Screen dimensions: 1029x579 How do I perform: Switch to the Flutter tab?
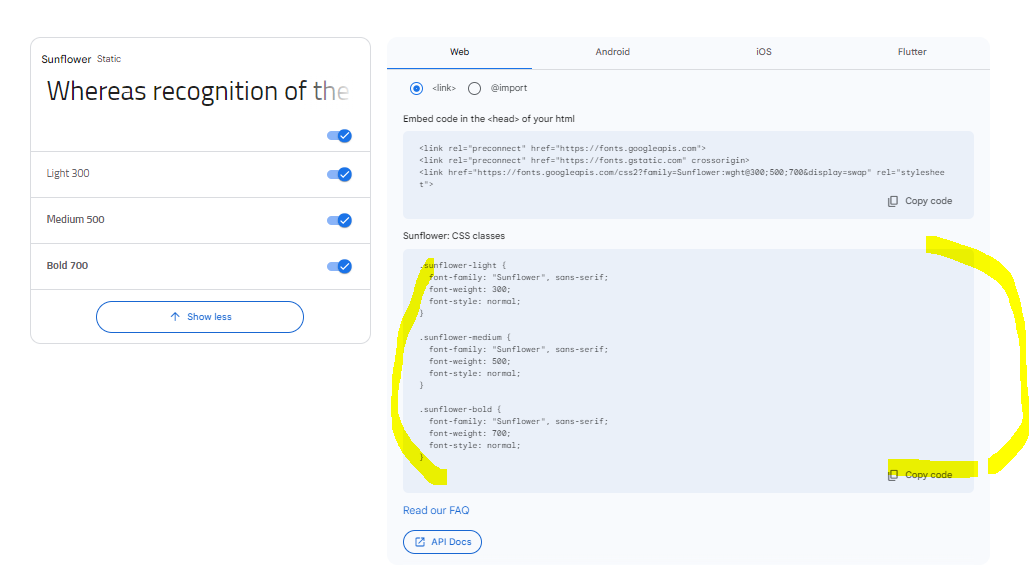[x=912, y=52]
